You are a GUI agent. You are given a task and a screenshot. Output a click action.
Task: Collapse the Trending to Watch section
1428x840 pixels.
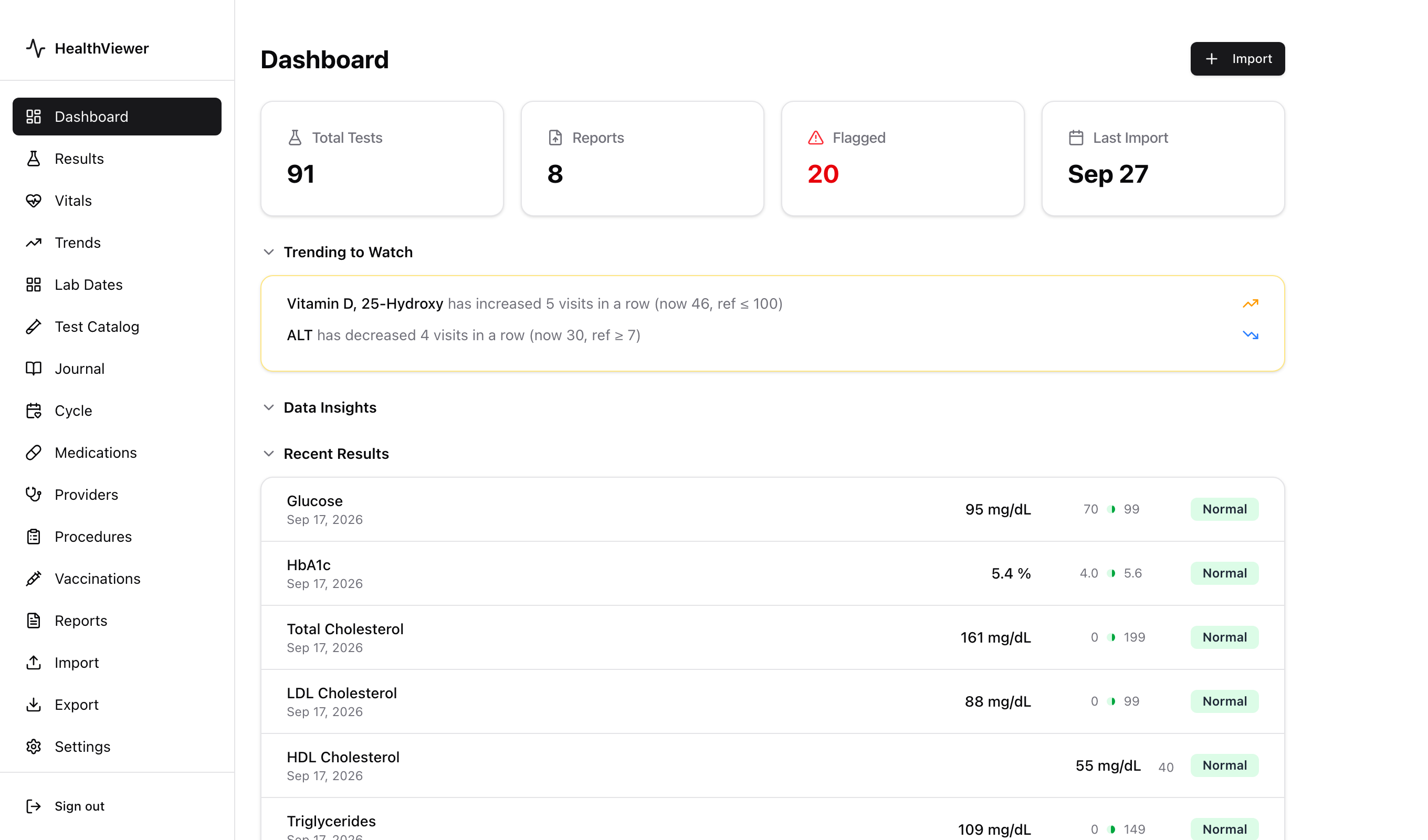pyautogui.click(x=269, y=251)
